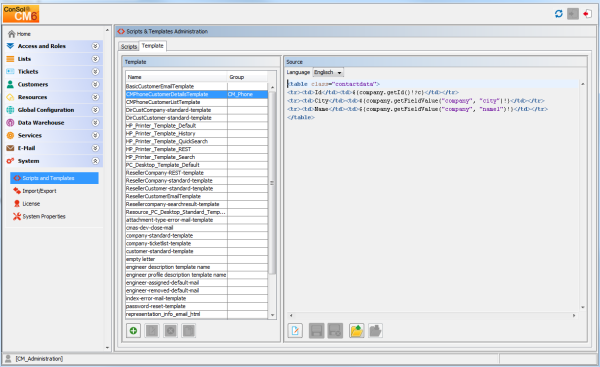Add a new template with green plus
The width and height of the screenshot is (600, 367).
133,331
